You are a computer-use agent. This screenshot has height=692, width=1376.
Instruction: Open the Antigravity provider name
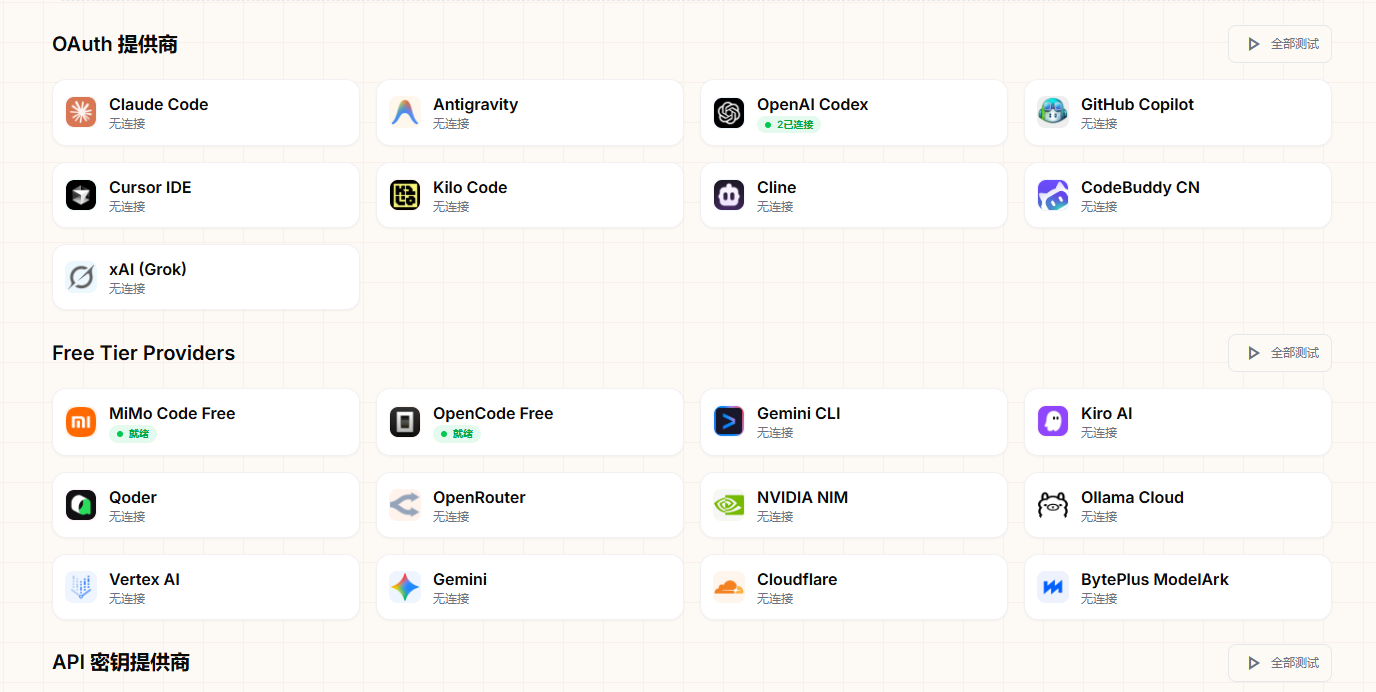pos(475,104)
